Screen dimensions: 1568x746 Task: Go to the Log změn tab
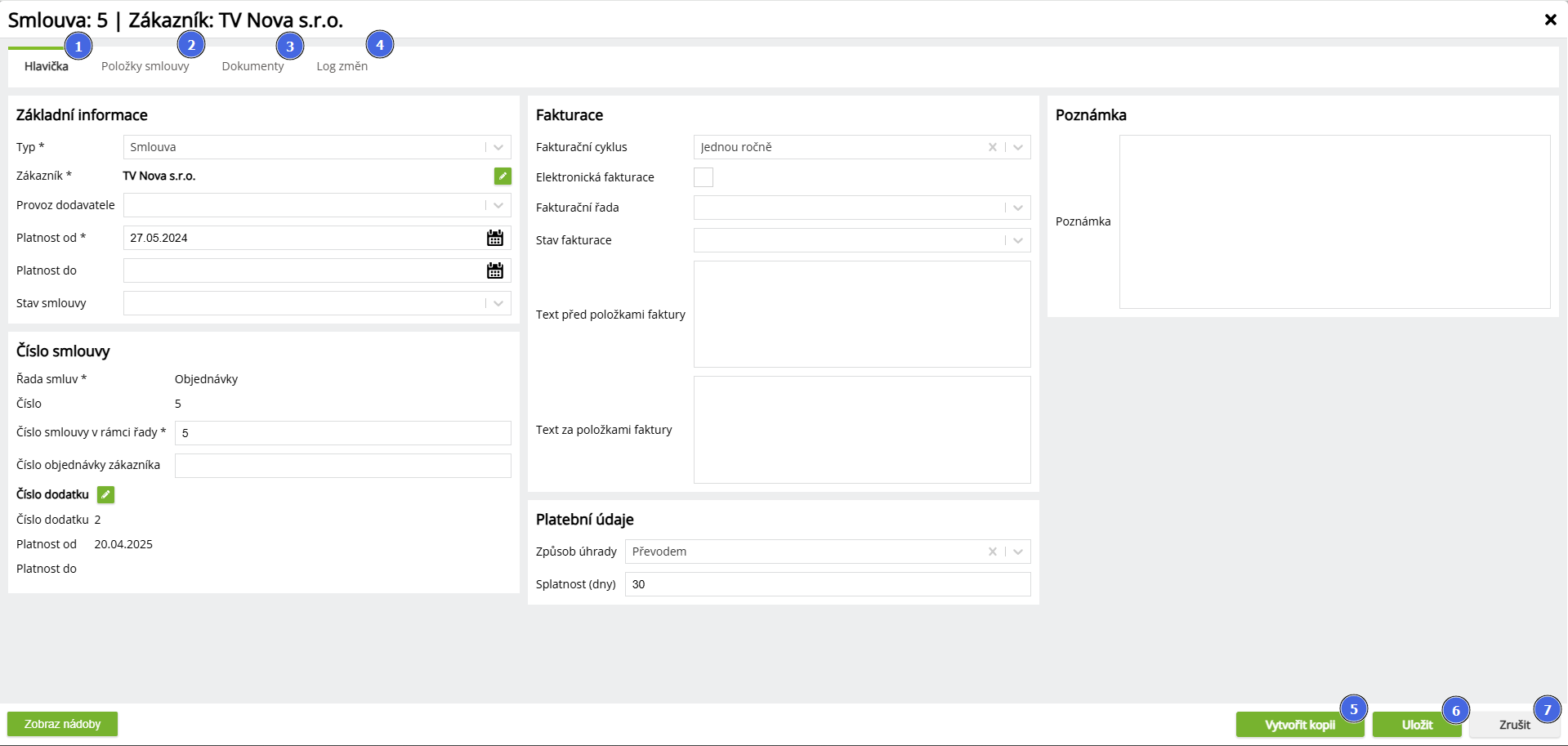pos(342,66)
